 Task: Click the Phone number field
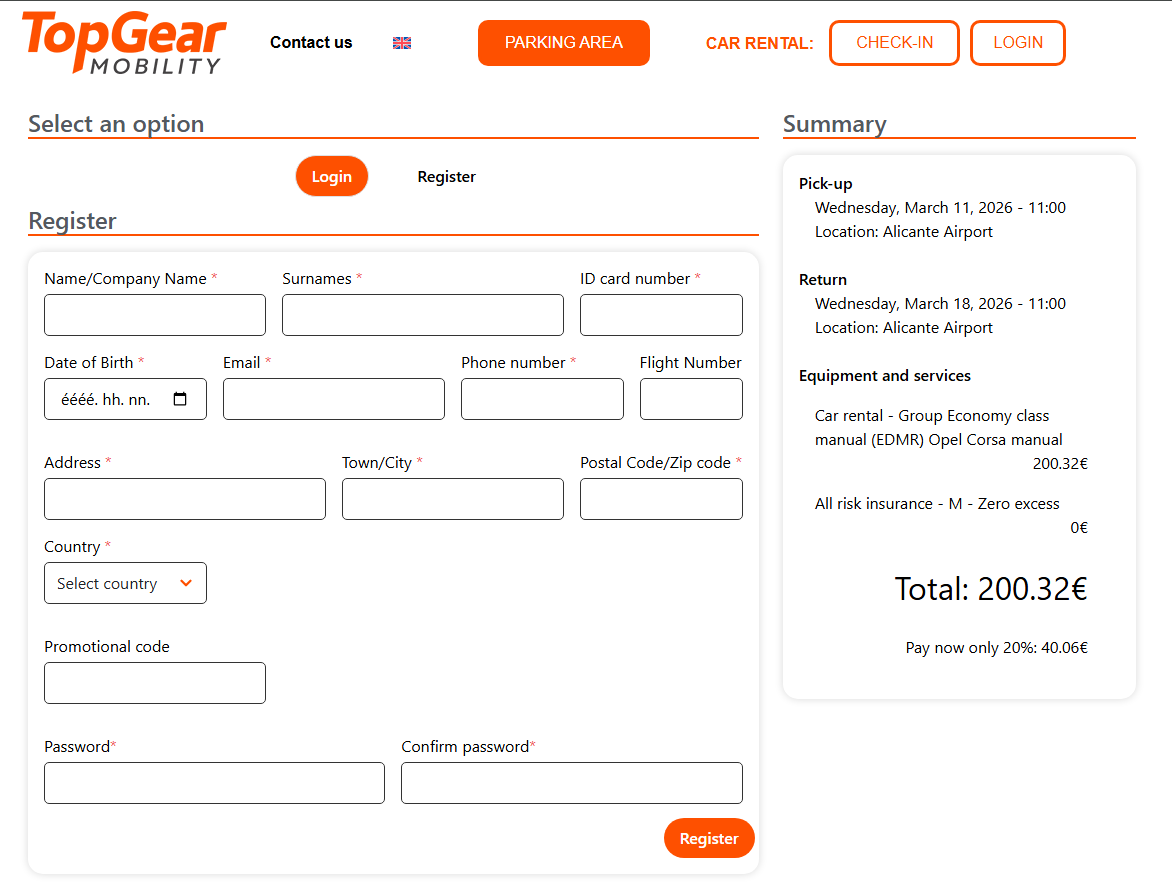(x=542, y=399)
